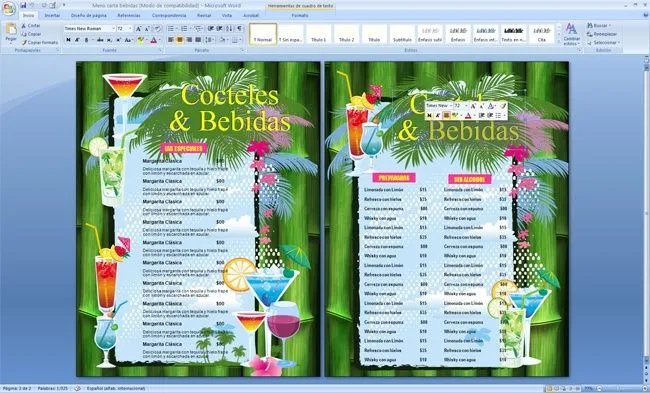Viewport: 650px width, 393px height.
Task: Apply font color in ribbon
Action: point(154,40)
